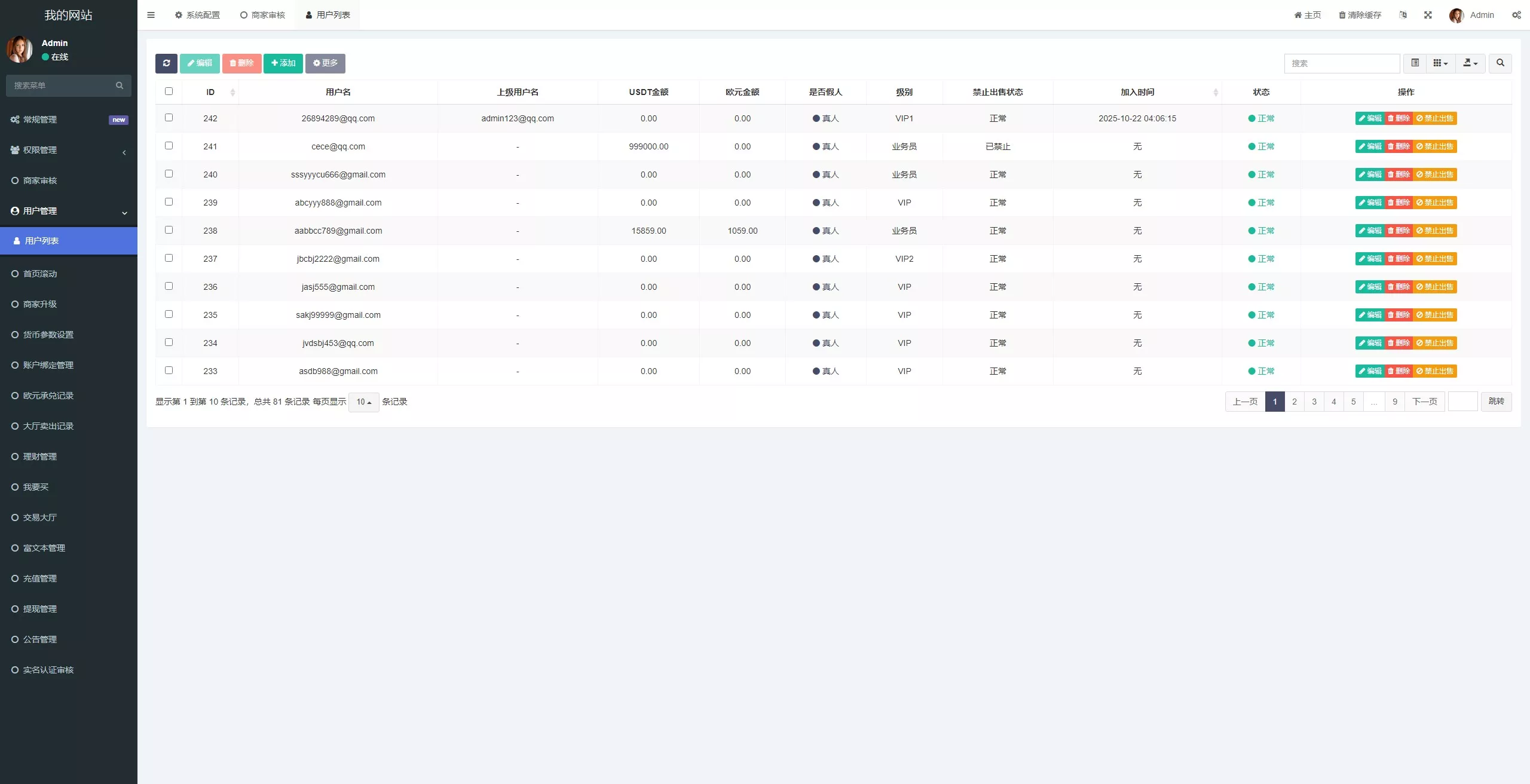Open the export data dropdown
This screenshot has height=784, width=1530.
coord(1470,63)
